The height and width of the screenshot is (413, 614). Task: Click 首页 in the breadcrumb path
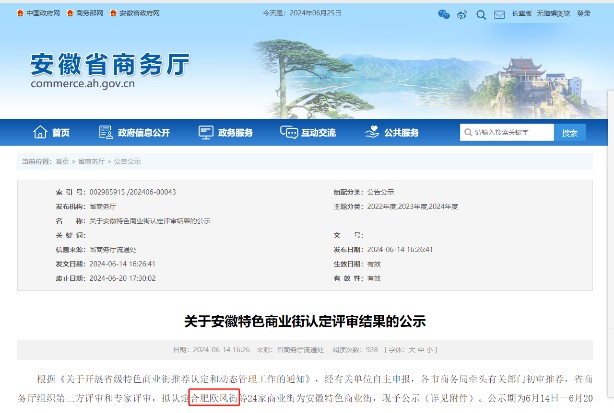[62, 161]
